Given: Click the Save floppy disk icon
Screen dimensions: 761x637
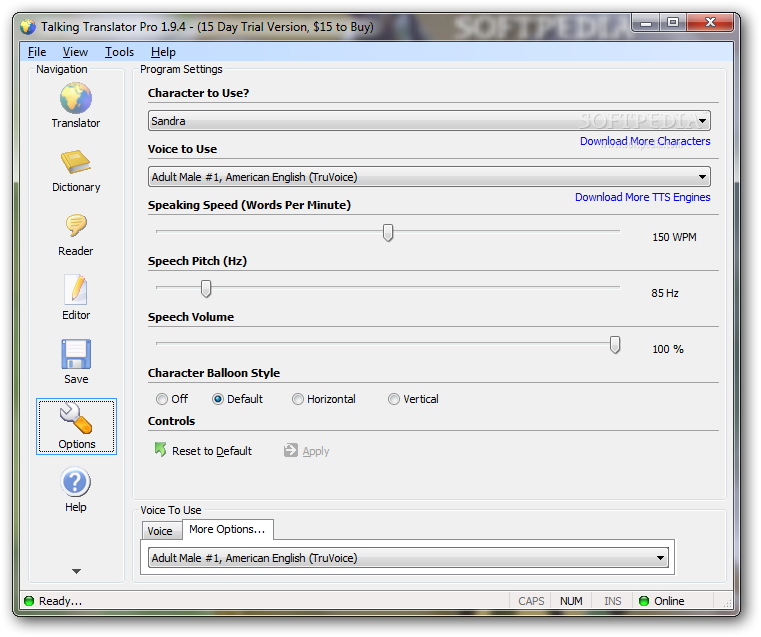Looking at the screenshot, I should coord(76,354).
